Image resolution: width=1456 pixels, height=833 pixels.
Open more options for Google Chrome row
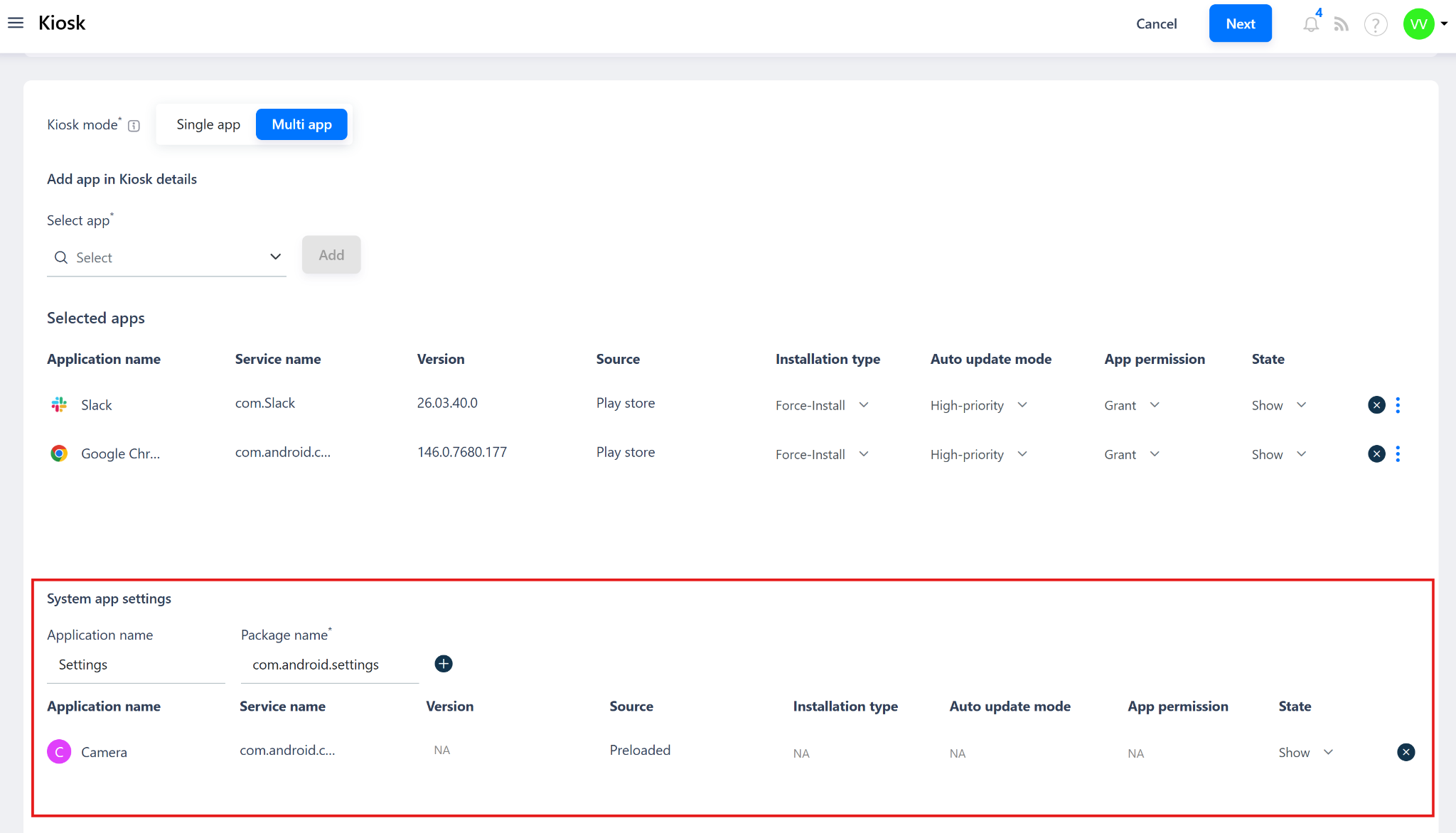click(x=1398, y=454)
